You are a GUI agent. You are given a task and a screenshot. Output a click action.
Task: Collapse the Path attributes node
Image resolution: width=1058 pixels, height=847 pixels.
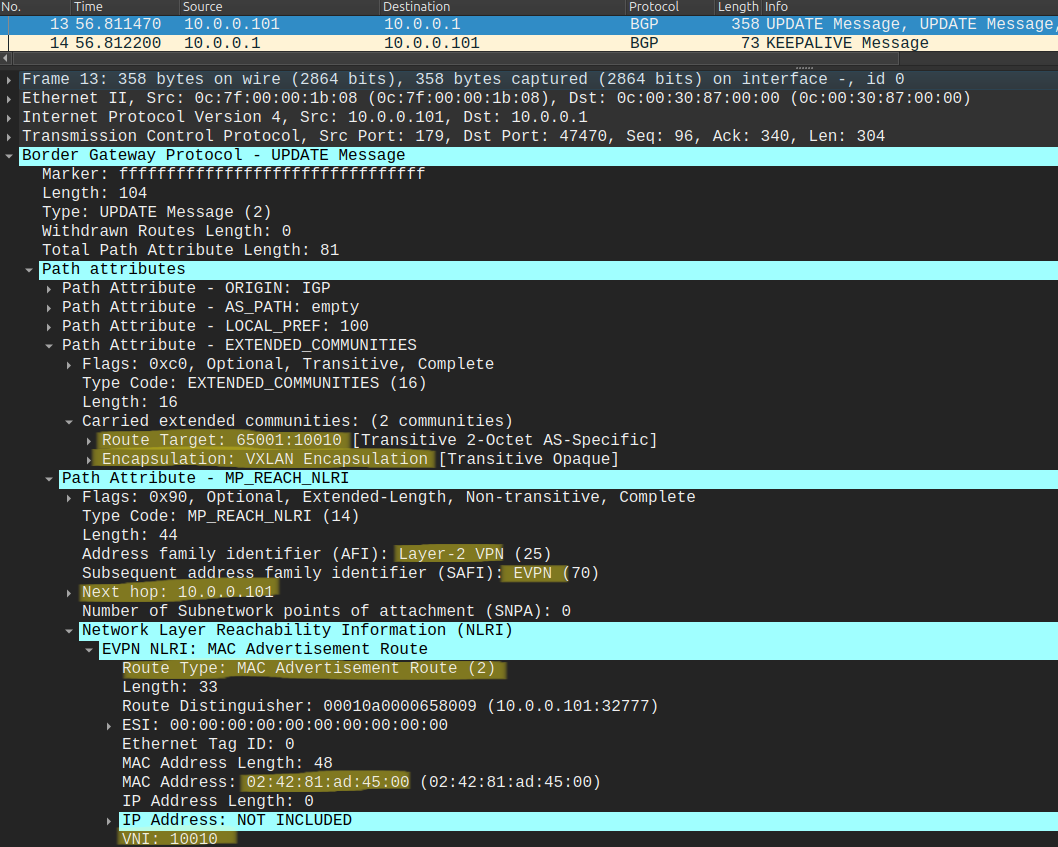(29, 269)
